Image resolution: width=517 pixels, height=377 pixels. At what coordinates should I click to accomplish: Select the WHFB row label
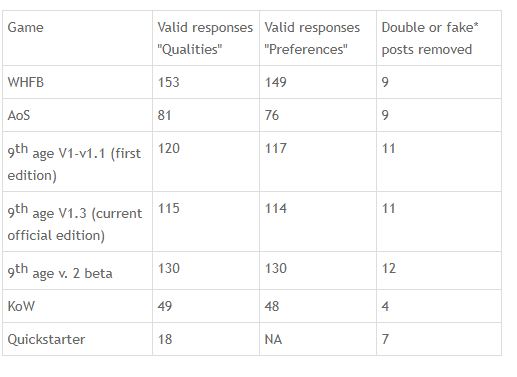(x=26, y=82)
